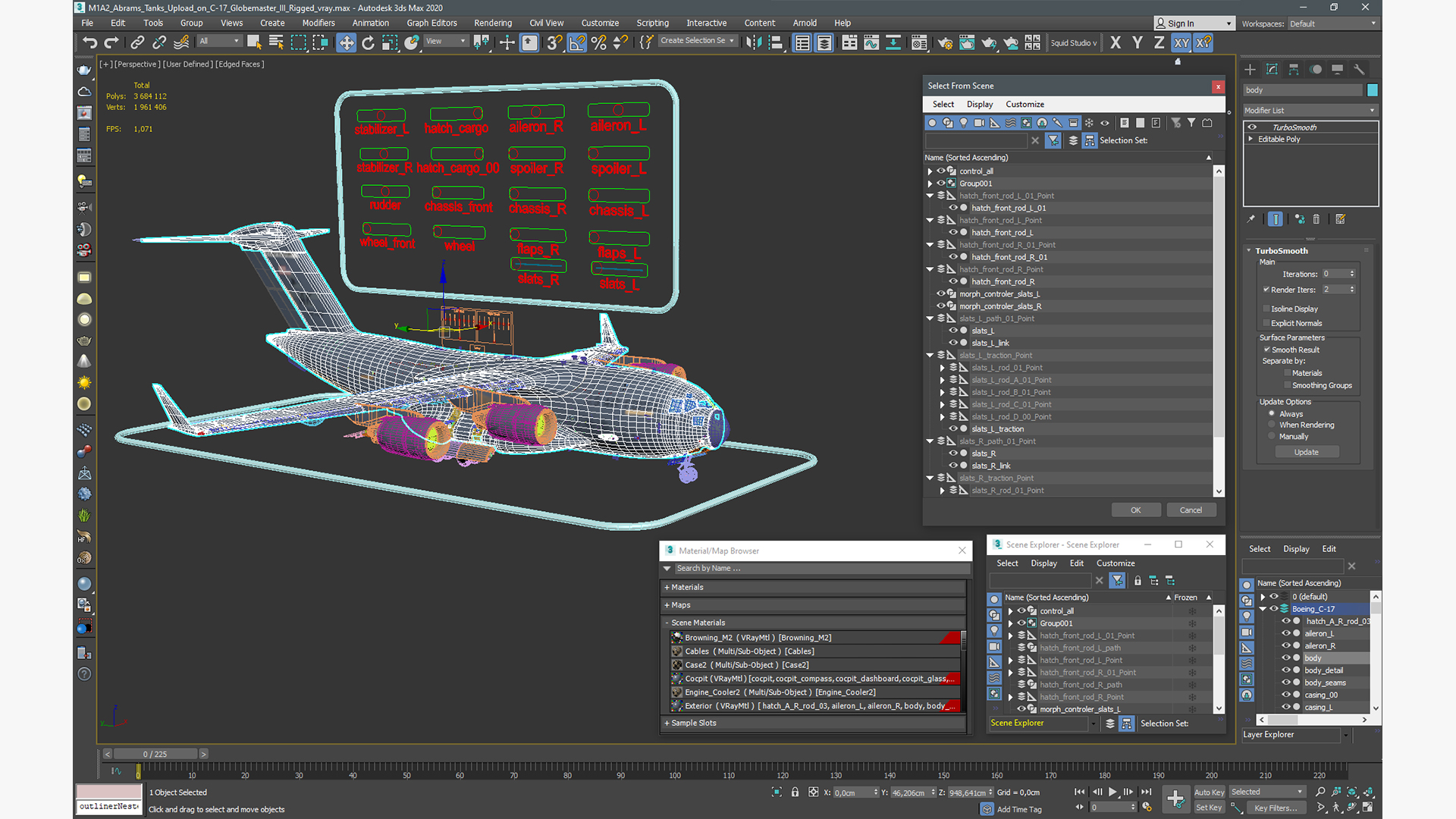
Task: Open the Workspaces Default dropdown
Action: click(1332, 24)
